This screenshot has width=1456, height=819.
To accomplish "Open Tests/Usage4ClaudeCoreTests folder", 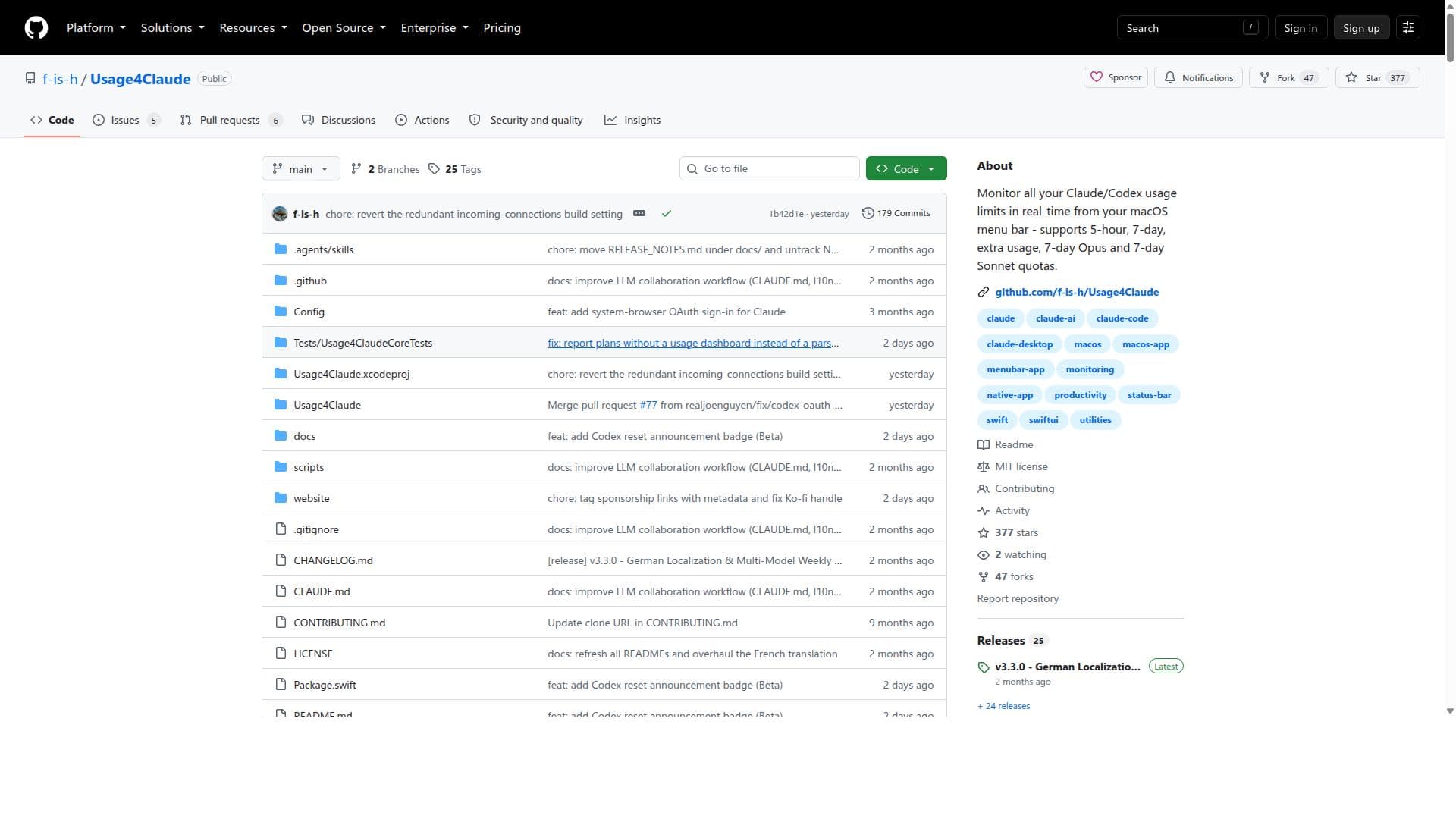I will pyautogui.click(x=362, y=343).
